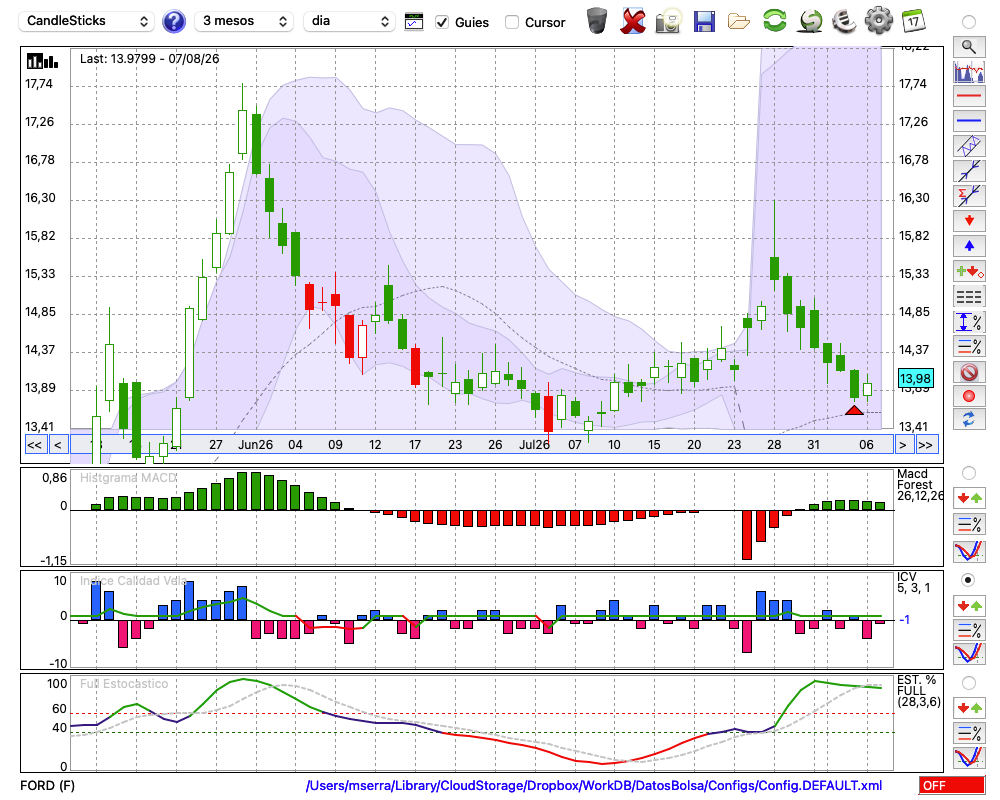Save chart with the floppy disk icon
This screenshot has width=1000, height=800.
(703, 22)
